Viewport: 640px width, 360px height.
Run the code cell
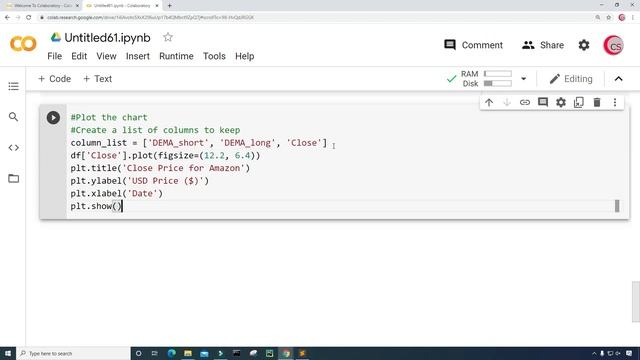click(x=53, y=118)
